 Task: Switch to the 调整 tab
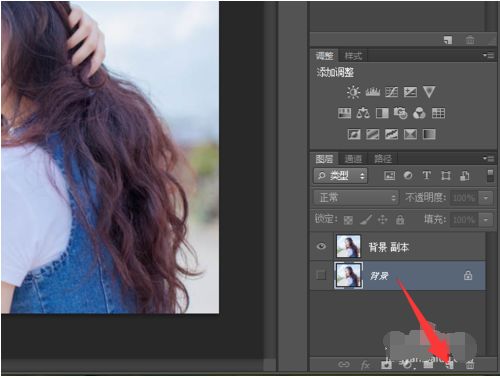click(x=324, y=56)
